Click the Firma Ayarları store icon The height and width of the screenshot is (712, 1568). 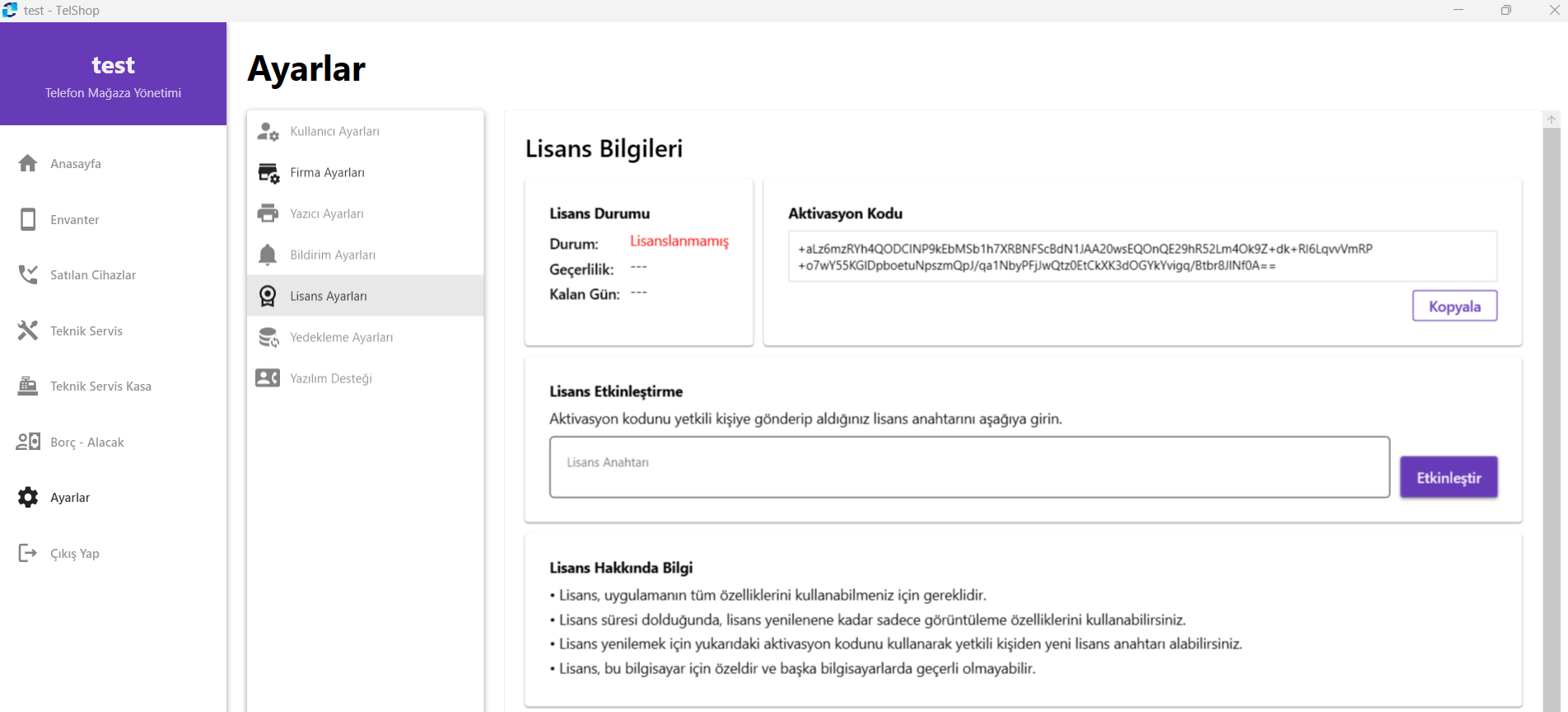[x=268, y=173]
